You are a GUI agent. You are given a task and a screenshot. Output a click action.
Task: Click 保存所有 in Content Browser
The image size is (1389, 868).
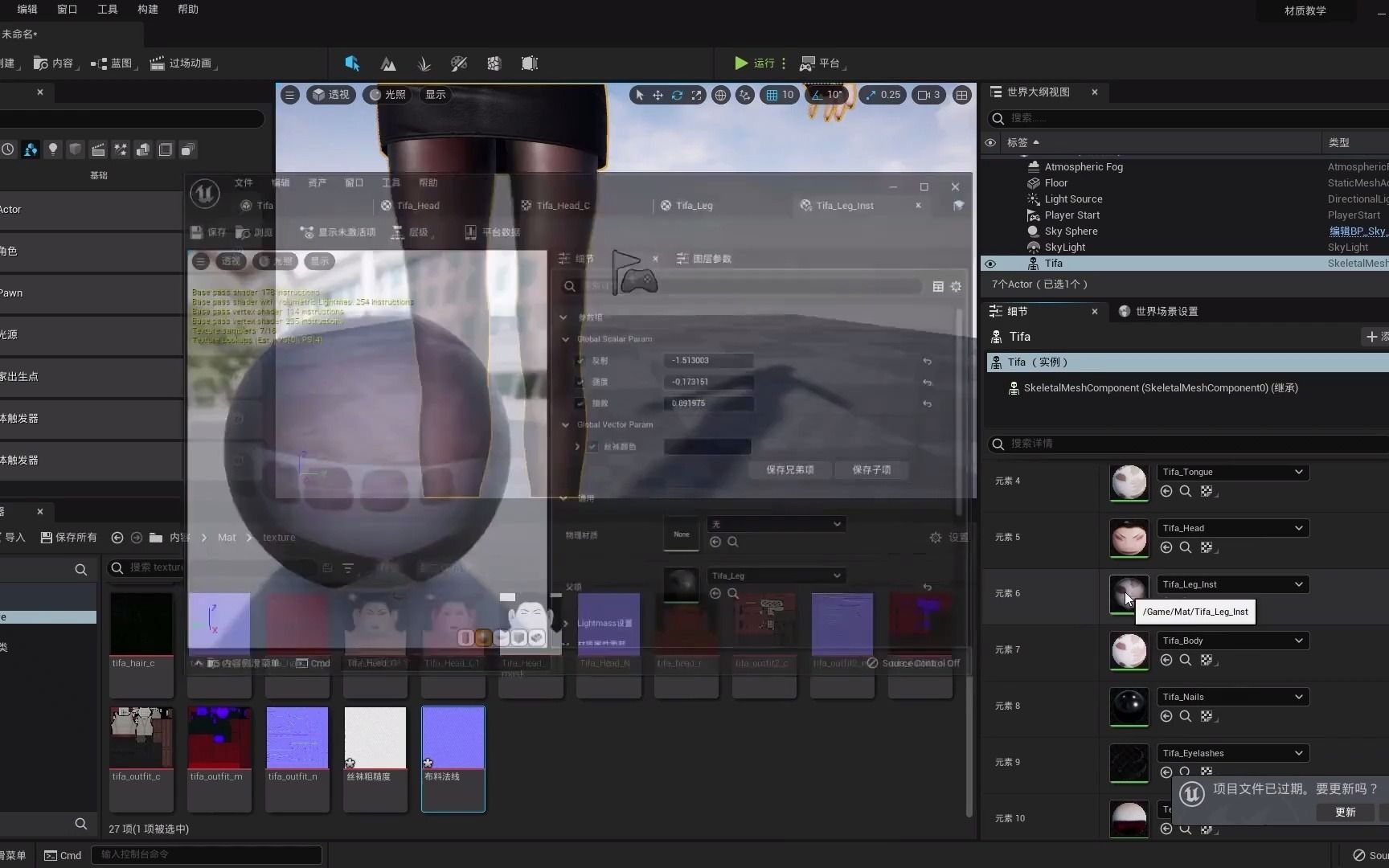[68, 537]
